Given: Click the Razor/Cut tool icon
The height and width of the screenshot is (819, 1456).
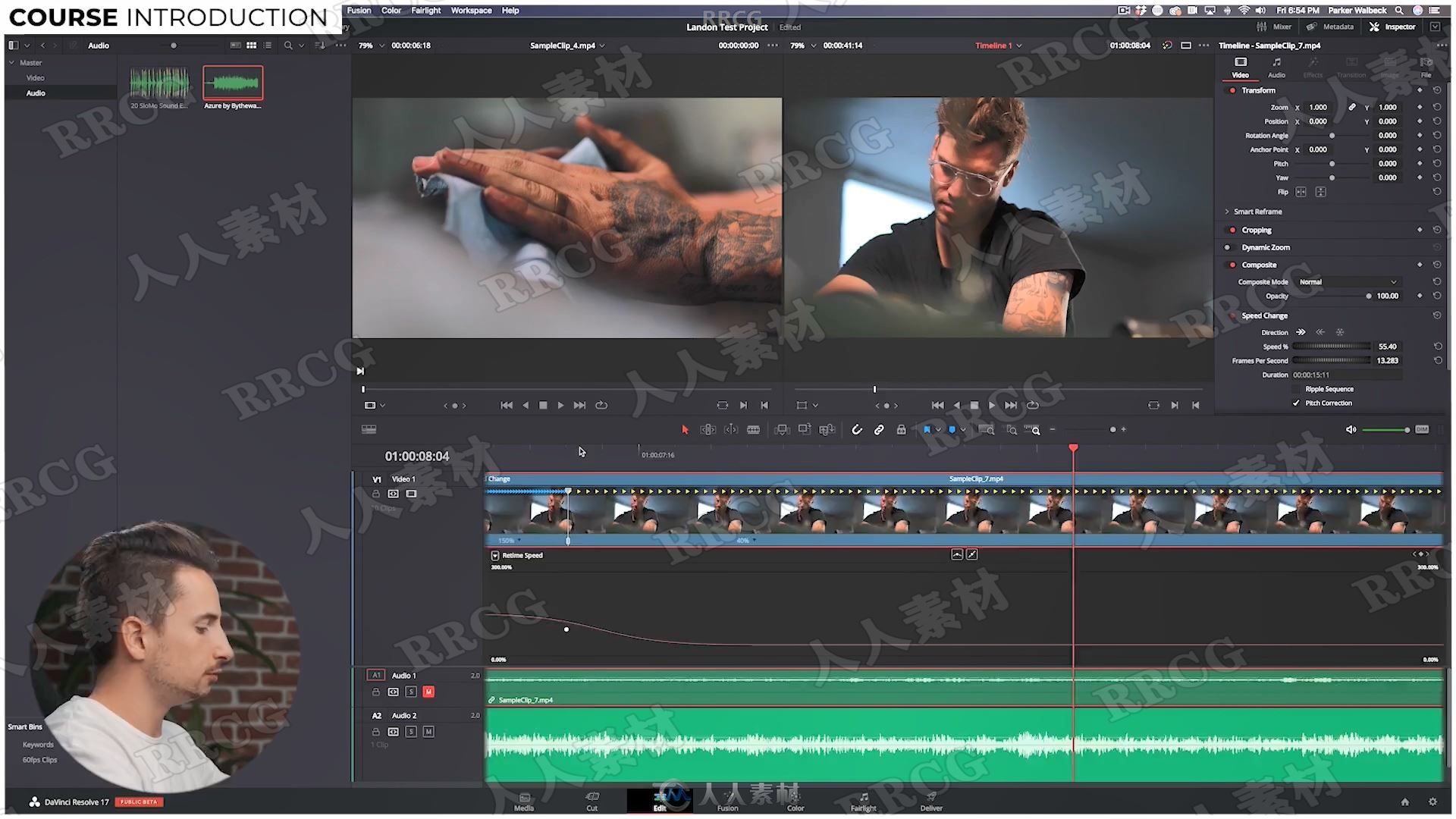Looking at the screenshot, I should click(x=753, y=430).
